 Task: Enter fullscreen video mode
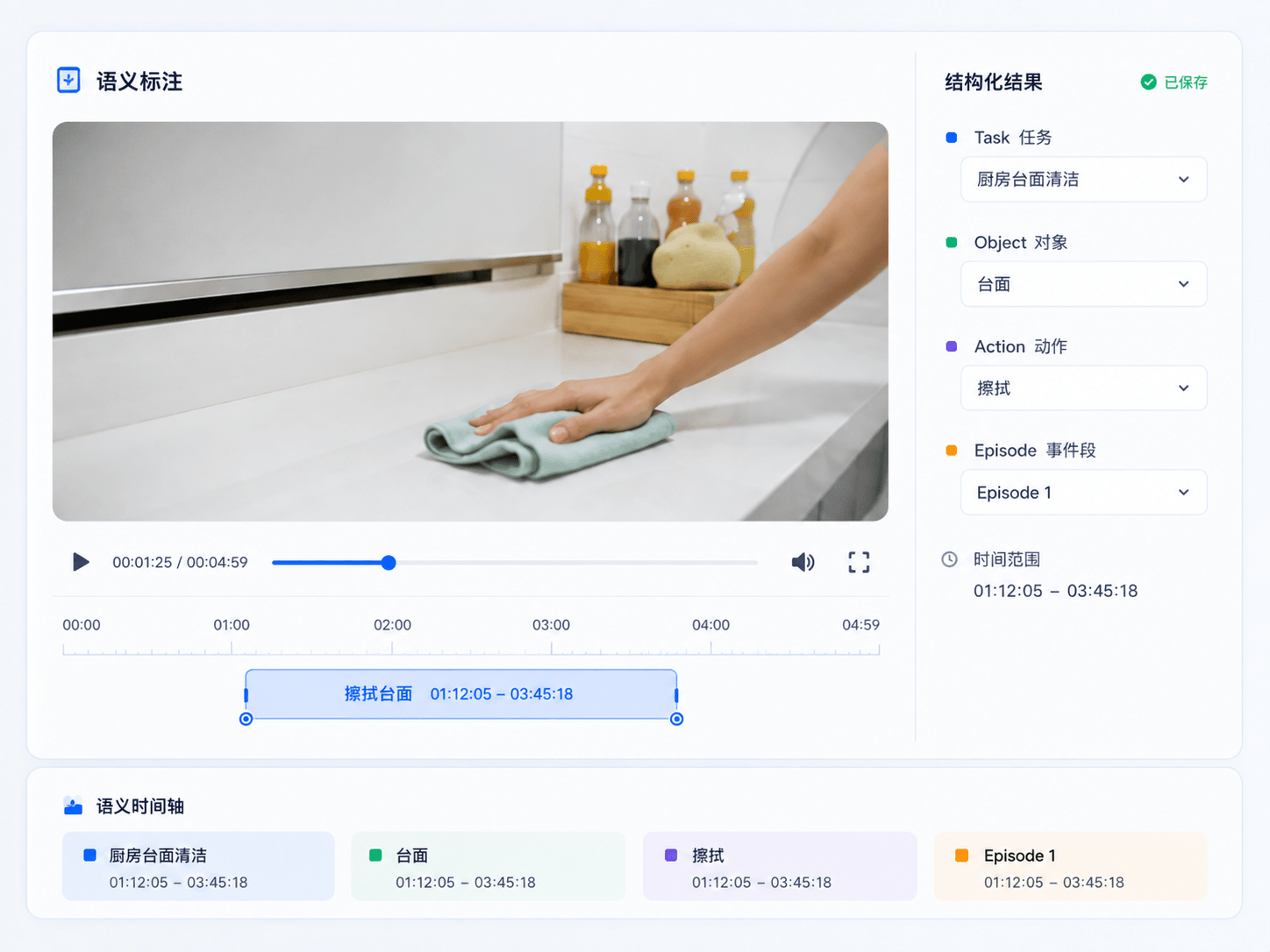[859, 562]
